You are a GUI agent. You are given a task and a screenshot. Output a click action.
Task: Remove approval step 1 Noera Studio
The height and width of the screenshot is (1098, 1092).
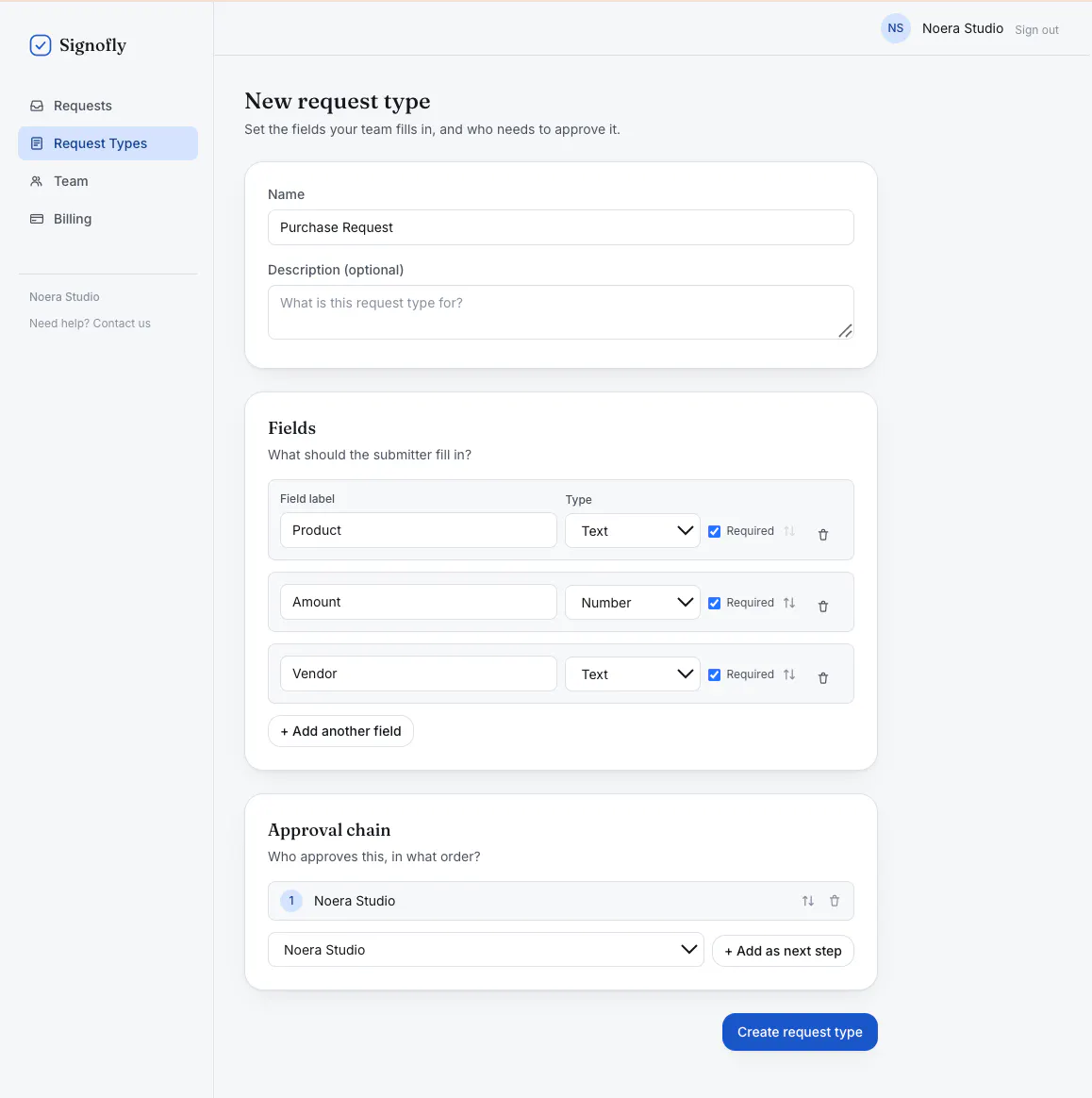835,901
